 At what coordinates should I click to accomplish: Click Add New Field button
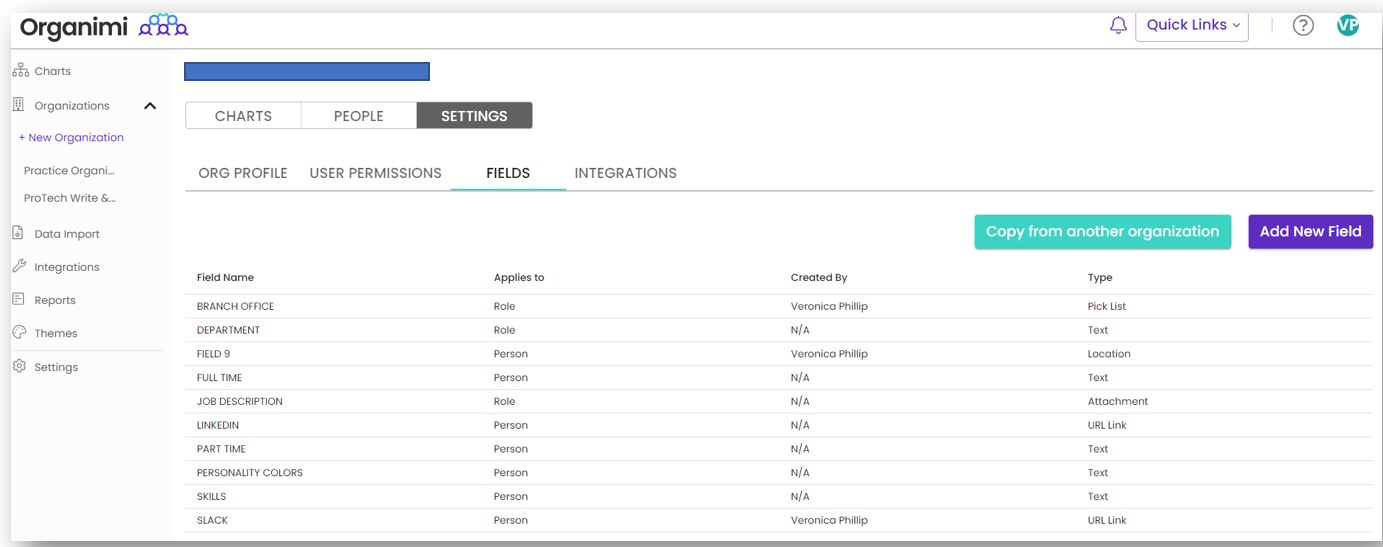click(1310, 232)
